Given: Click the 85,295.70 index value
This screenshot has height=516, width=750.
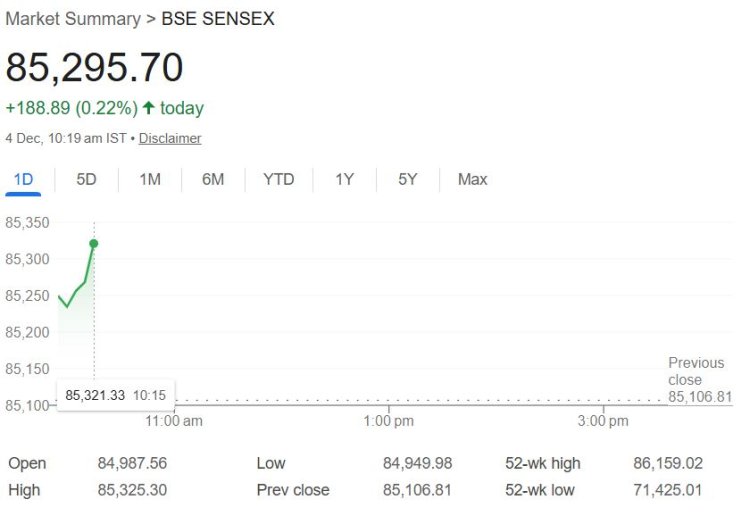Looking at the screenshot, I should pyautogui.click(x=95, y=67).
